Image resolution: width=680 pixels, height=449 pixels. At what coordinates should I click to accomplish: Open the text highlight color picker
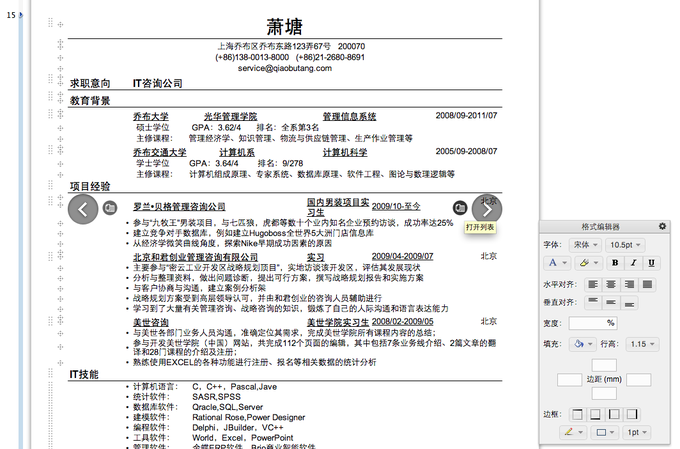point(588,263)
